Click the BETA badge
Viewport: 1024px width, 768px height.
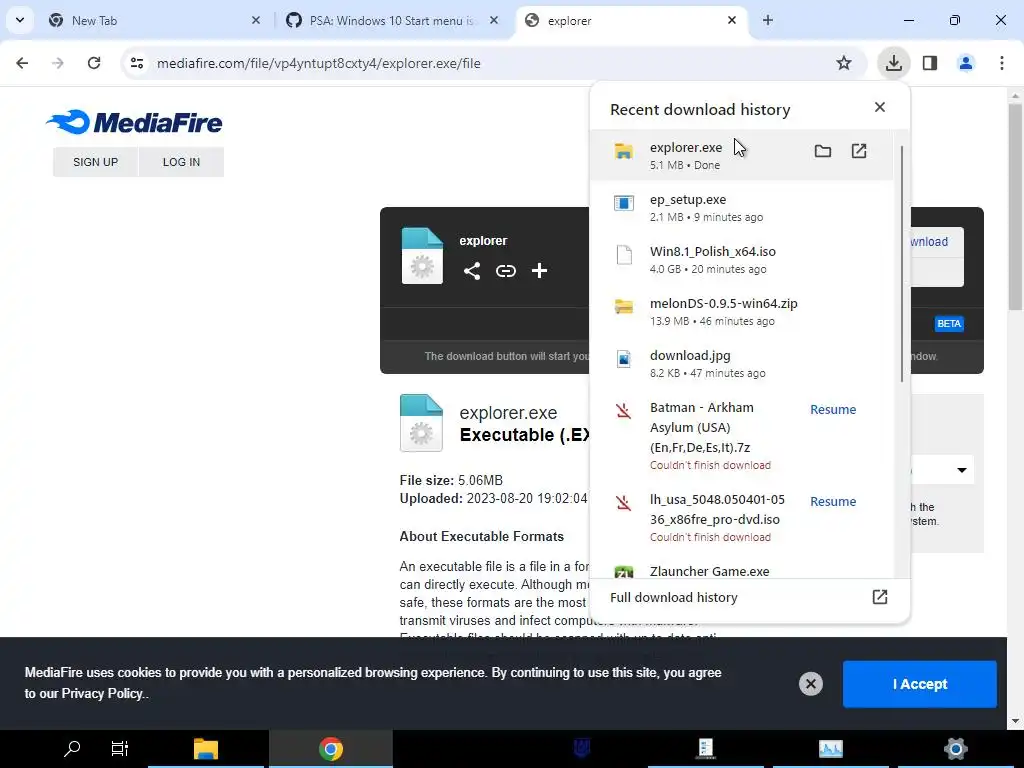click(949, 323)
